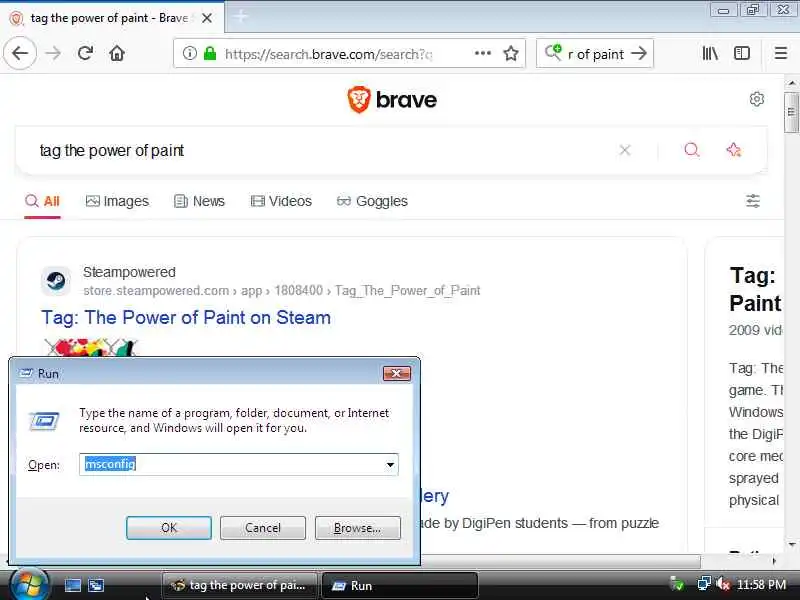Go back with the browser back arrow
The image size is (800, 600).
[x=20, y=53]
